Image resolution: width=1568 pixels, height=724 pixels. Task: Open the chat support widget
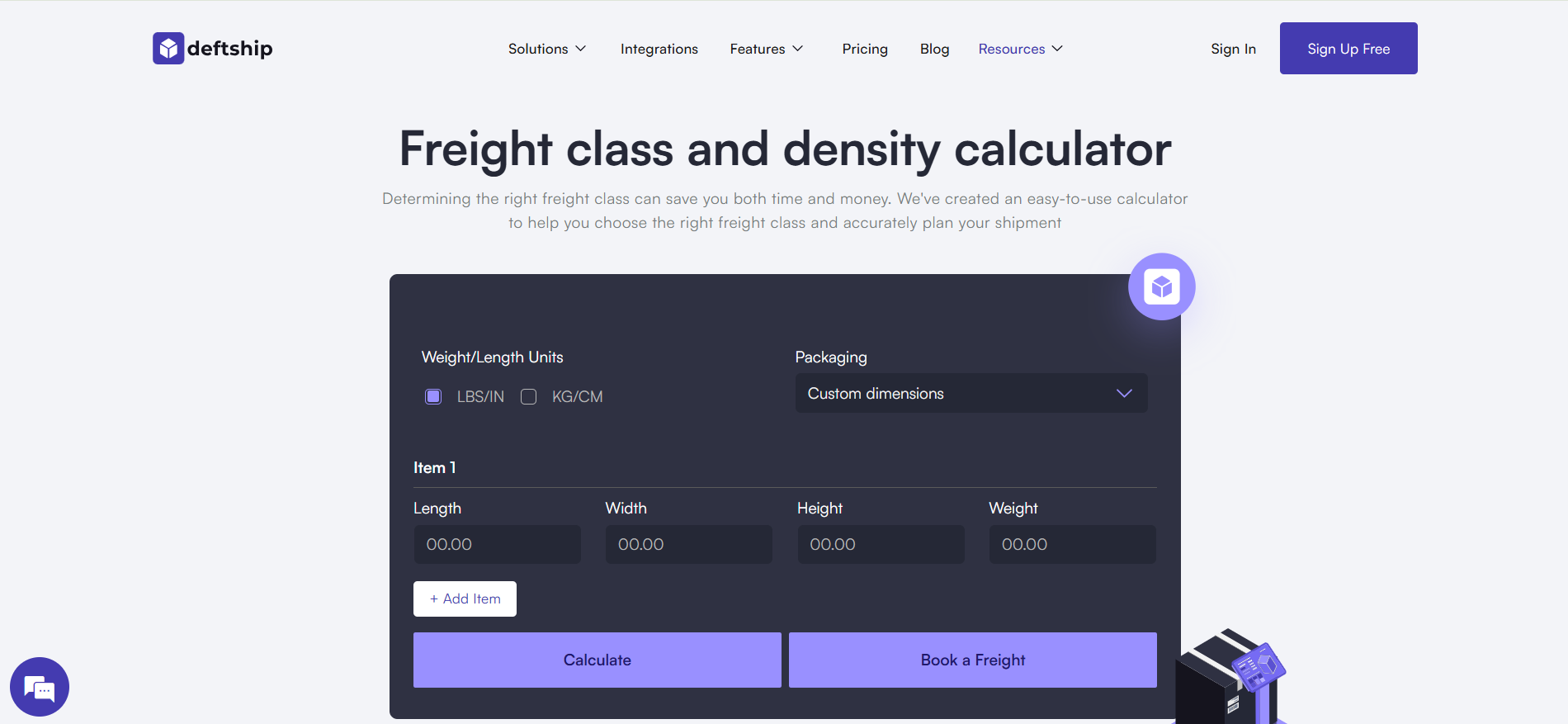tap(39, 686)
